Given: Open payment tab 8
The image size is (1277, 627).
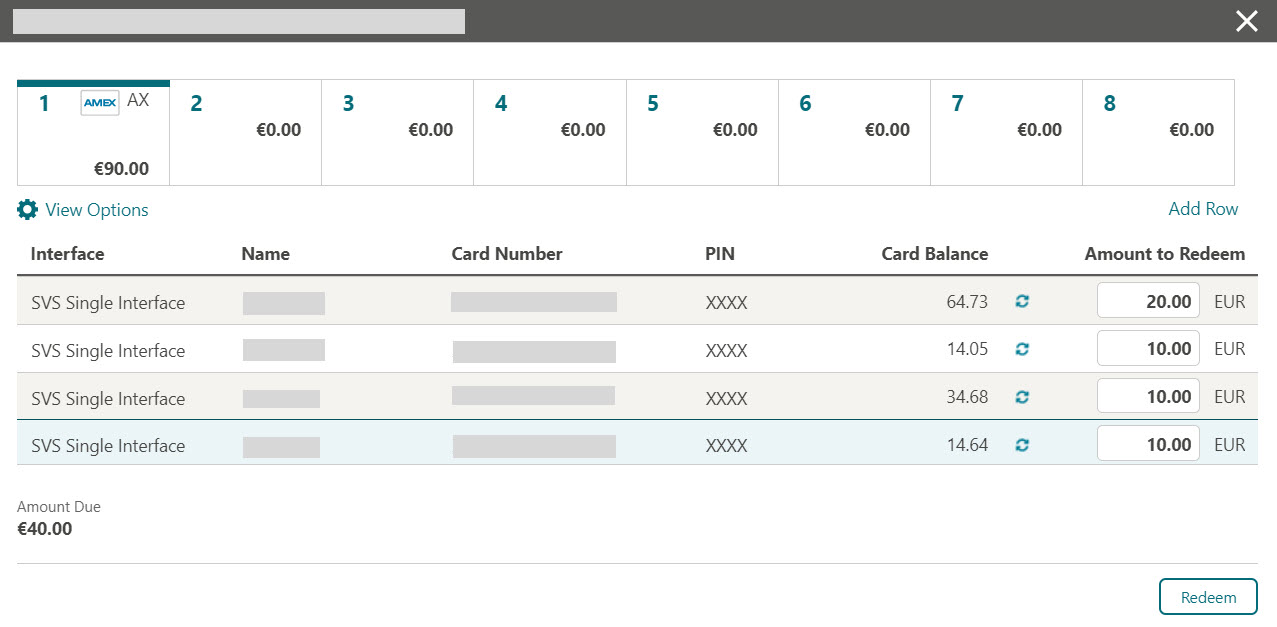Looking at the screenshot, I should pyautogui.click(x=1158, y=130).
